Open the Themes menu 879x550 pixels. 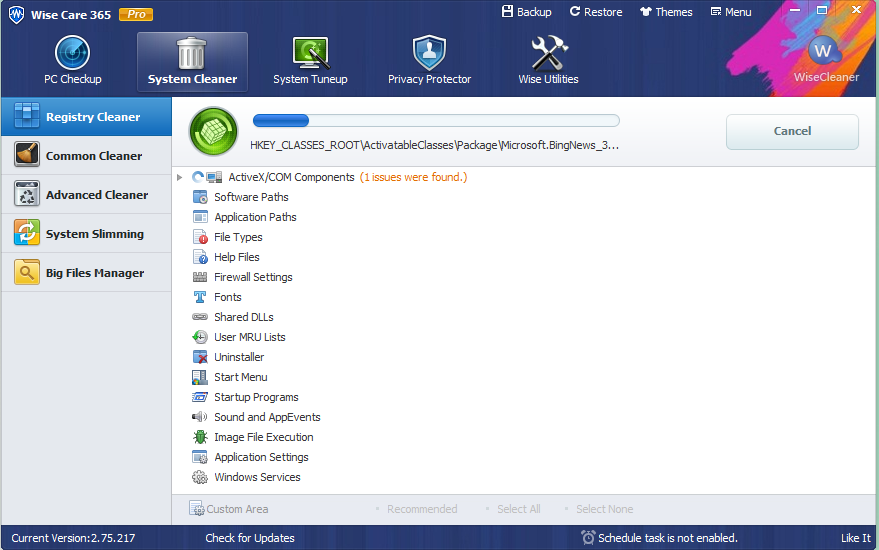666,12
